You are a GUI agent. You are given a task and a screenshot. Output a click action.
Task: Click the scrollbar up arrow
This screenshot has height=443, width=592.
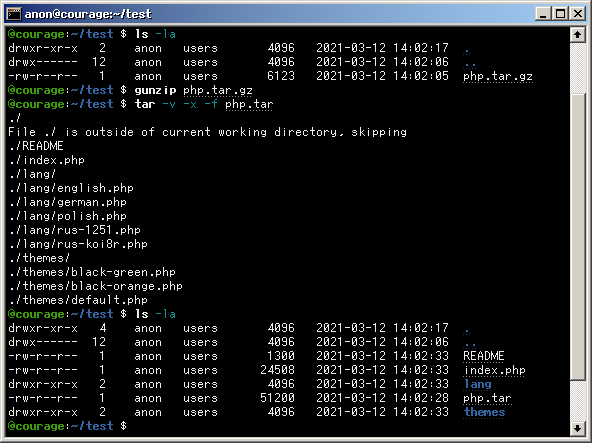[x=577, y=35]
